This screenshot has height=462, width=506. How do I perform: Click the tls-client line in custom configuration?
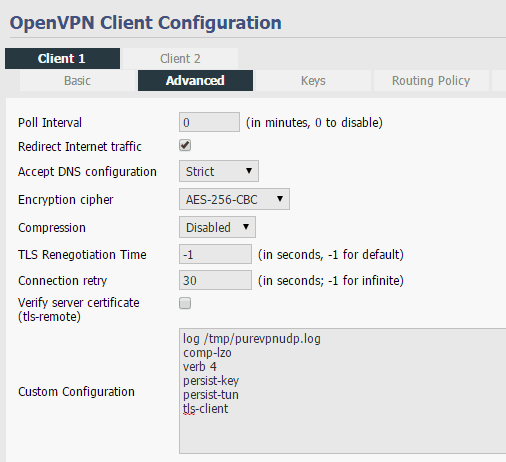coord(206,409)
